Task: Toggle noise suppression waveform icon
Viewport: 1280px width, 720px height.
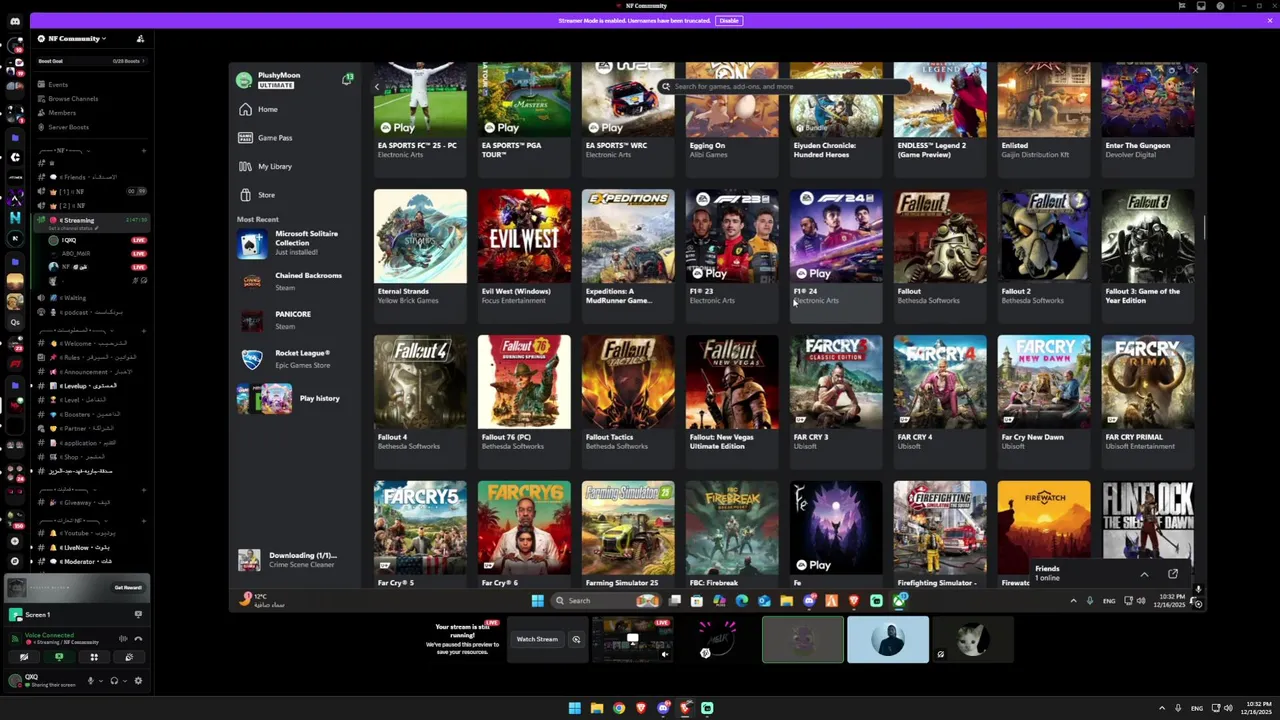Action: click(x=123, y=638)
